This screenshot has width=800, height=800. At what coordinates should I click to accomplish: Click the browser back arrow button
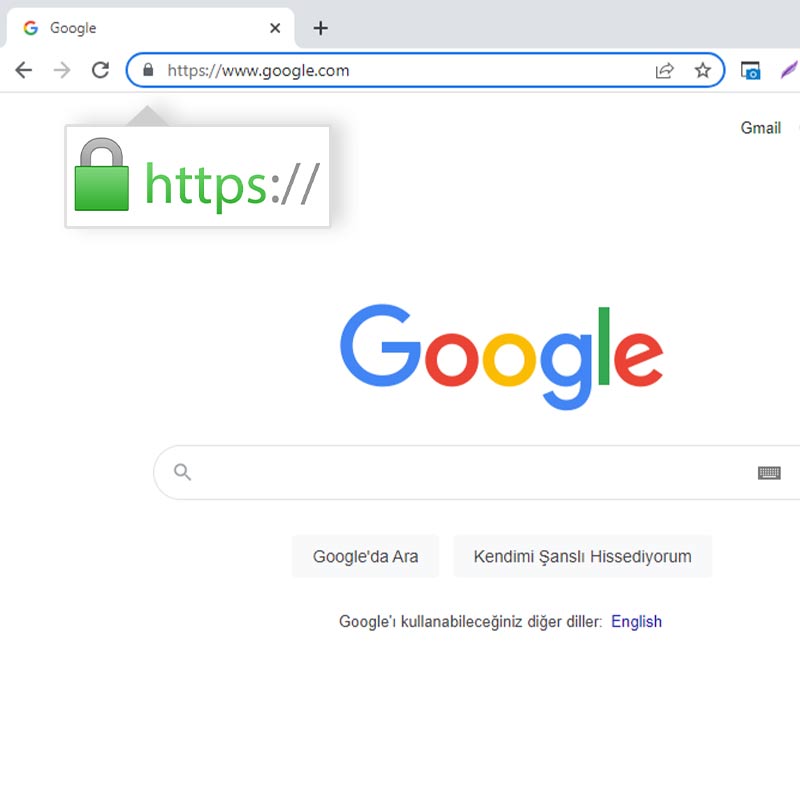[x=23, y=70]
